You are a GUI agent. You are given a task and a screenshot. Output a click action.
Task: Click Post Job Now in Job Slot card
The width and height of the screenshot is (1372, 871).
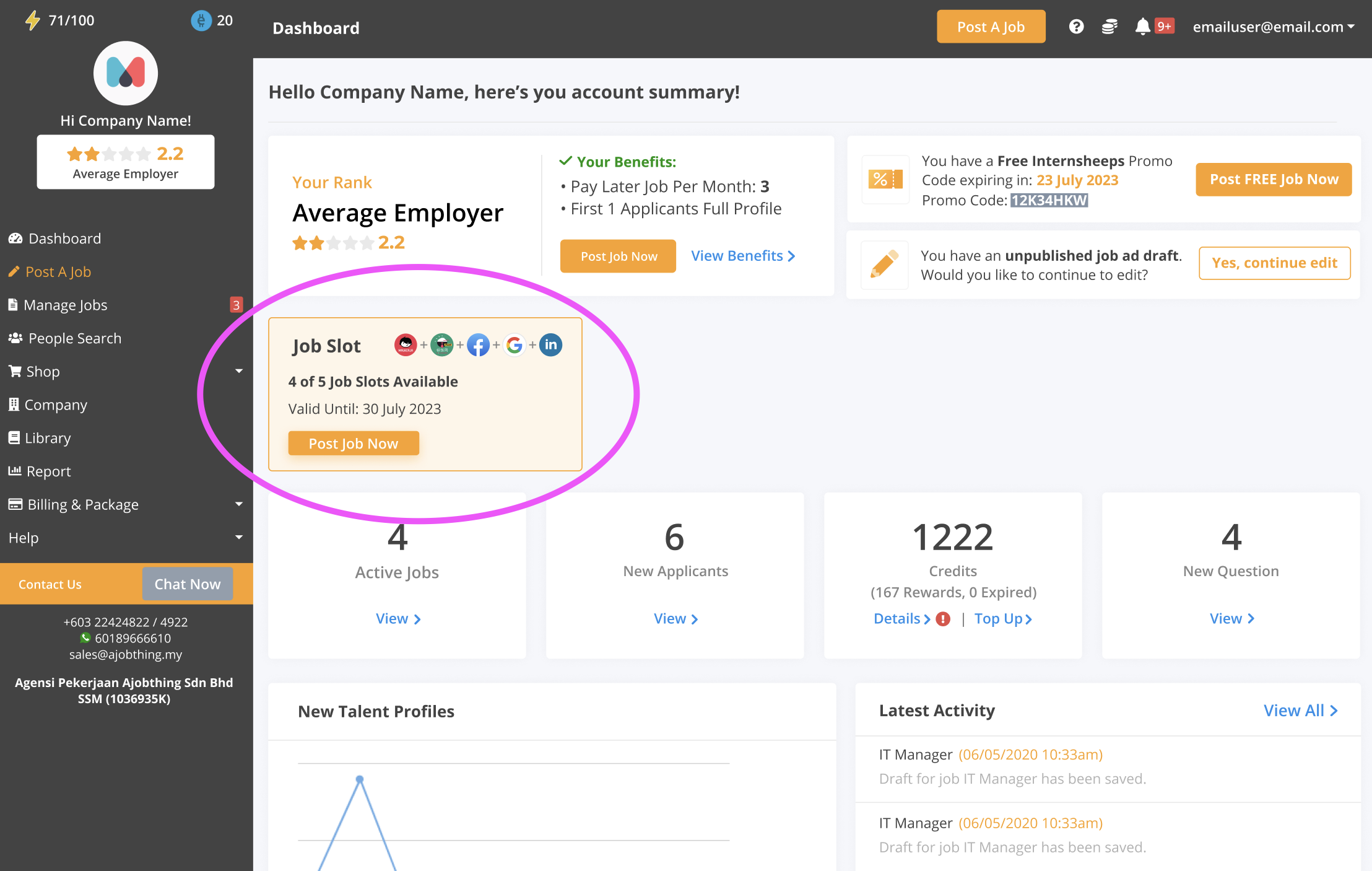(x=354, y=444)
